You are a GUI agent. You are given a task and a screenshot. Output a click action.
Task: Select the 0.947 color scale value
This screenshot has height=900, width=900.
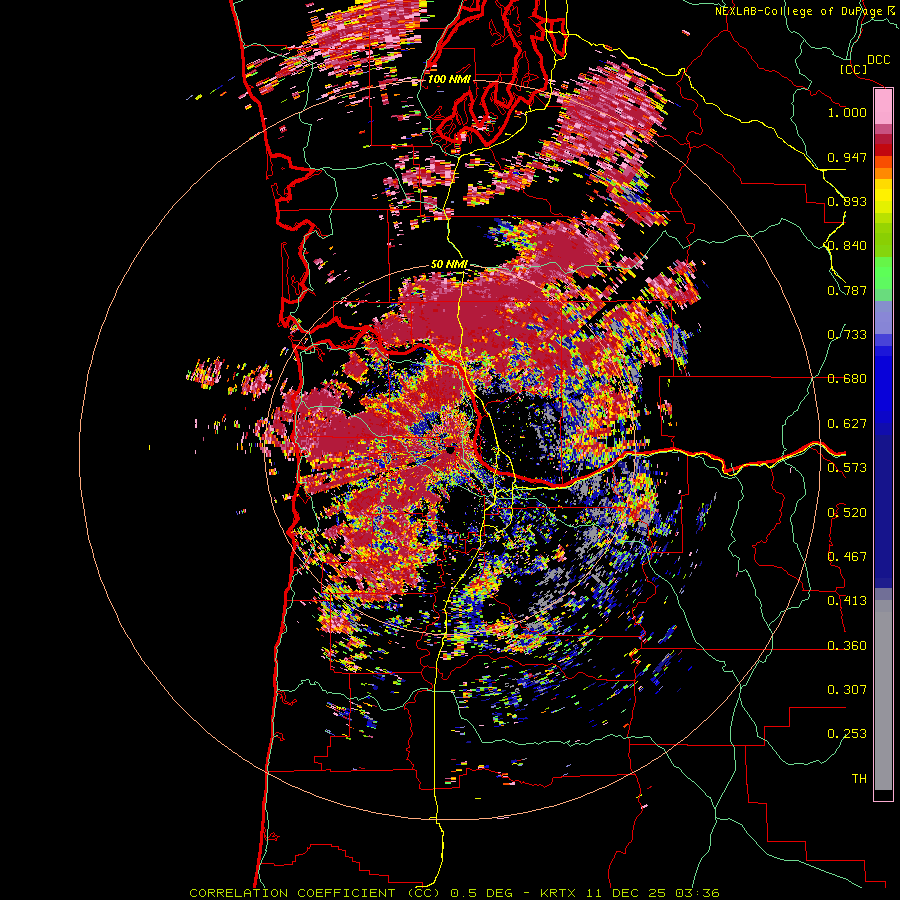pos(847,157)
